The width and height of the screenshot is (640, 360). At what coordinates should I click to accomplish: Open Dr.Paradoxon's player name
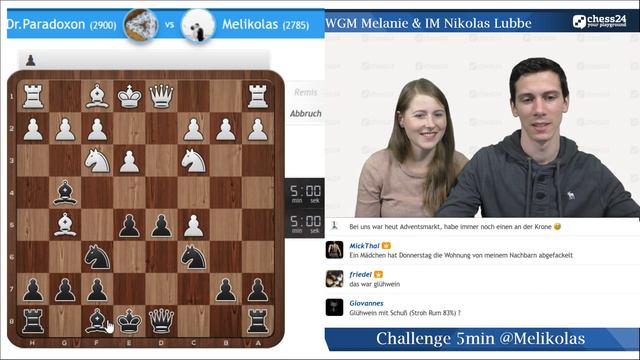[46, 24]
